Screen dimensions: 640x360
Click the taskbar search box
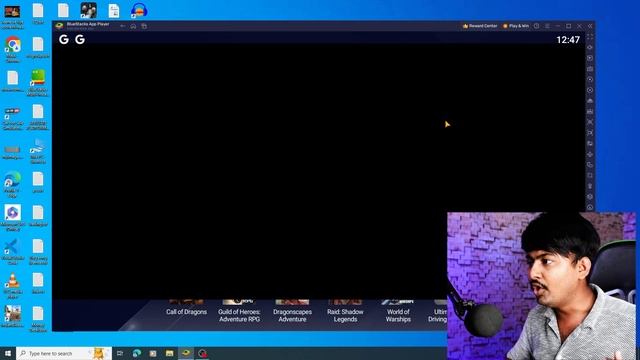[x=64, y=353]
